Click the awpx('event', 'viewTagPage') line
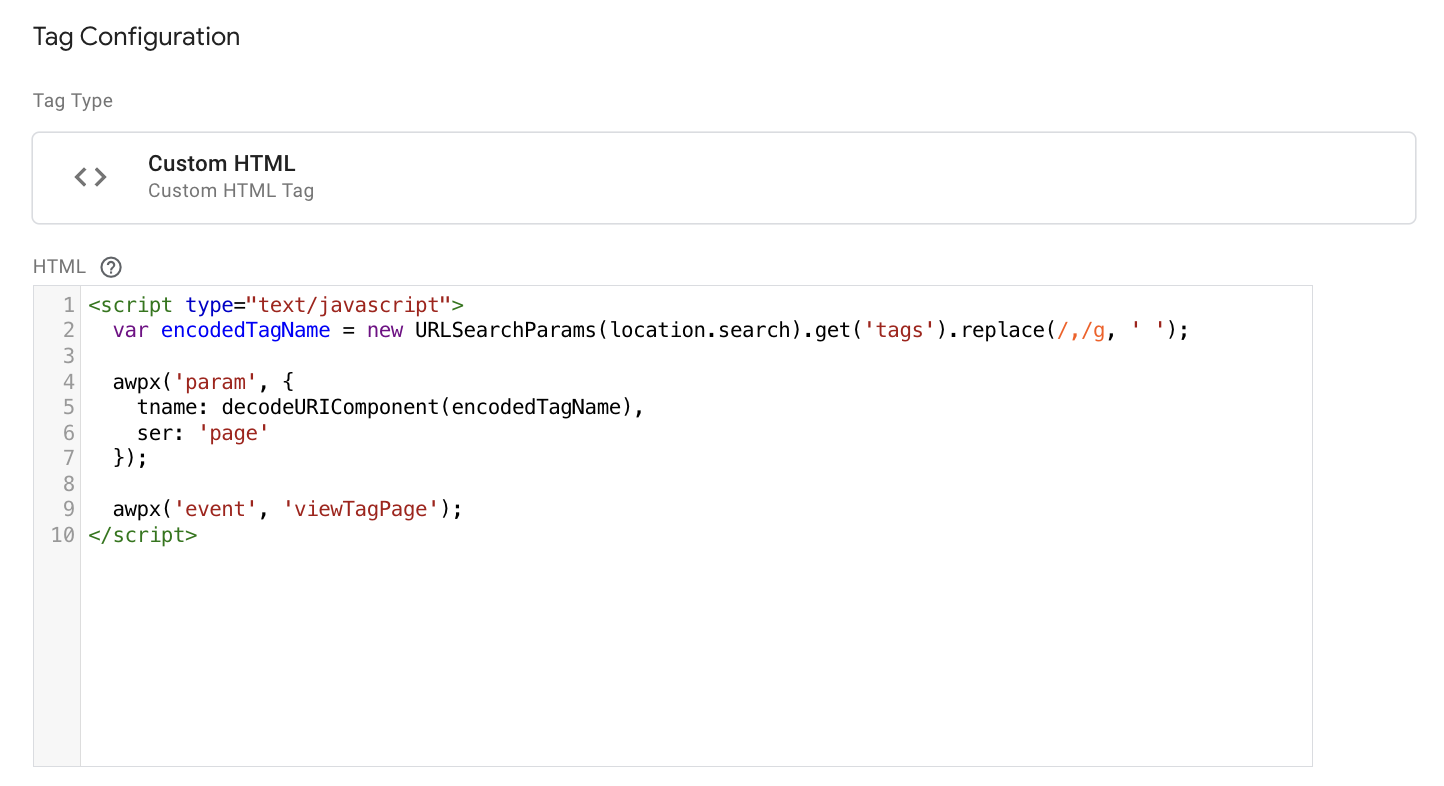Screen dimensions: 1444x786 coord(288,510)
